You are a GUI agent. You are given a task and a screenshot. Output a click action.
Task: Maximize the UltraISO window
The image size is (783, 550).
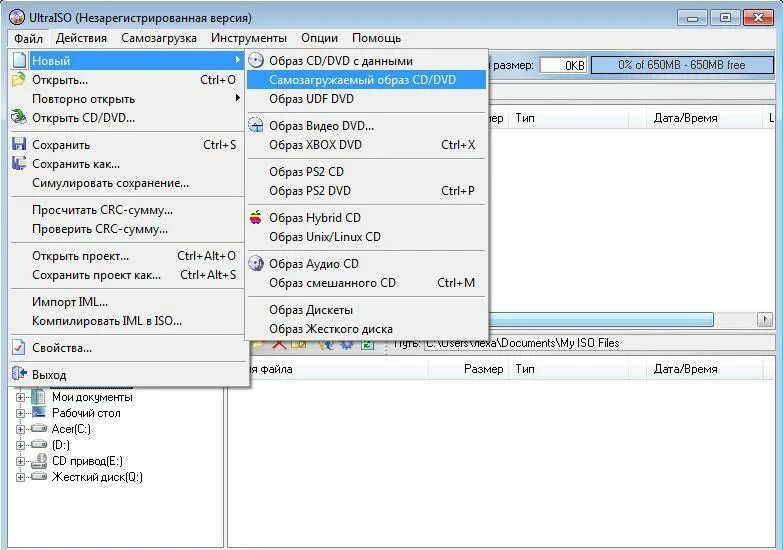725,18
